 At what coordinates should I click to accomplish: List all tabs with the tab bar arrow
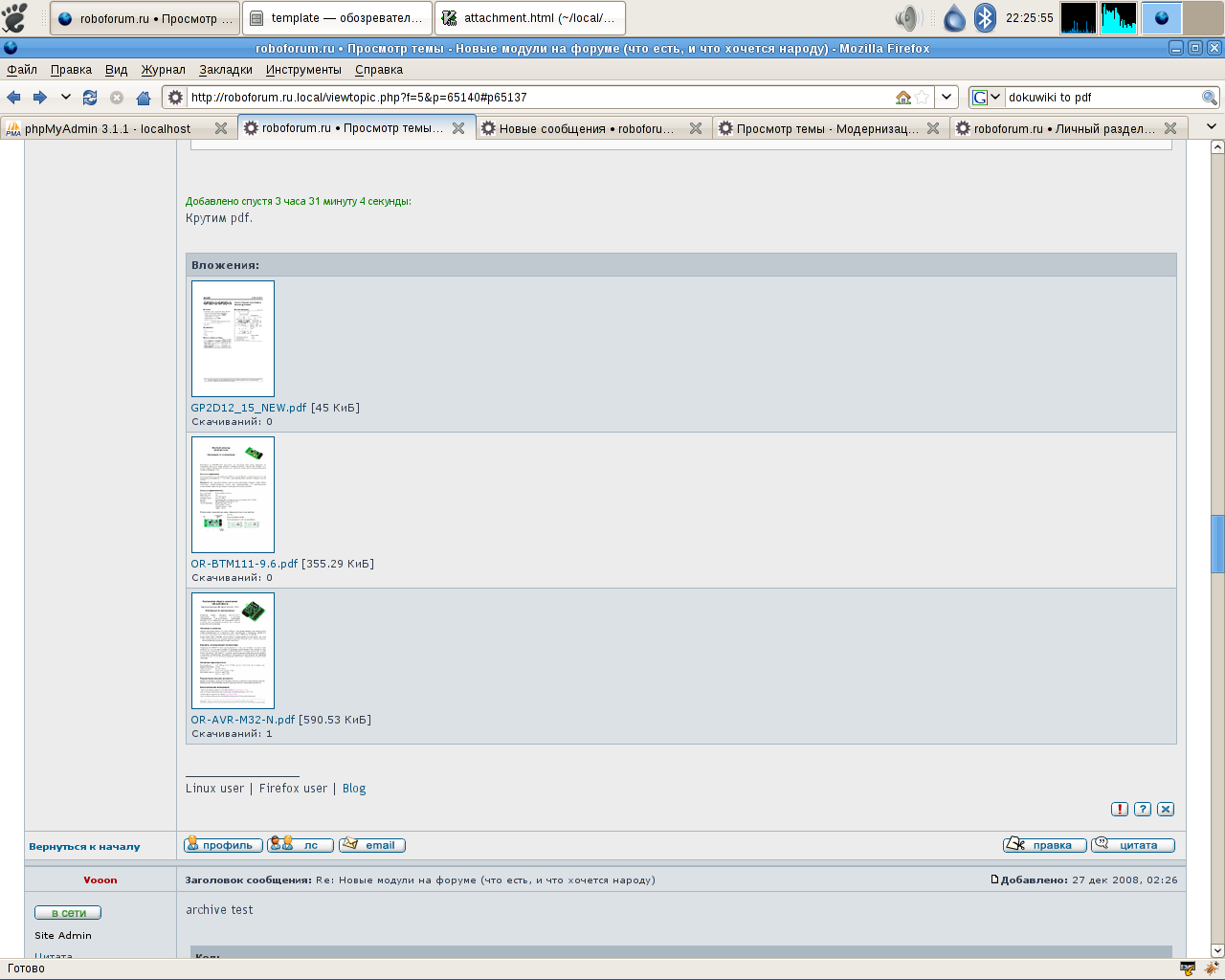click(x=1211, y=127)
